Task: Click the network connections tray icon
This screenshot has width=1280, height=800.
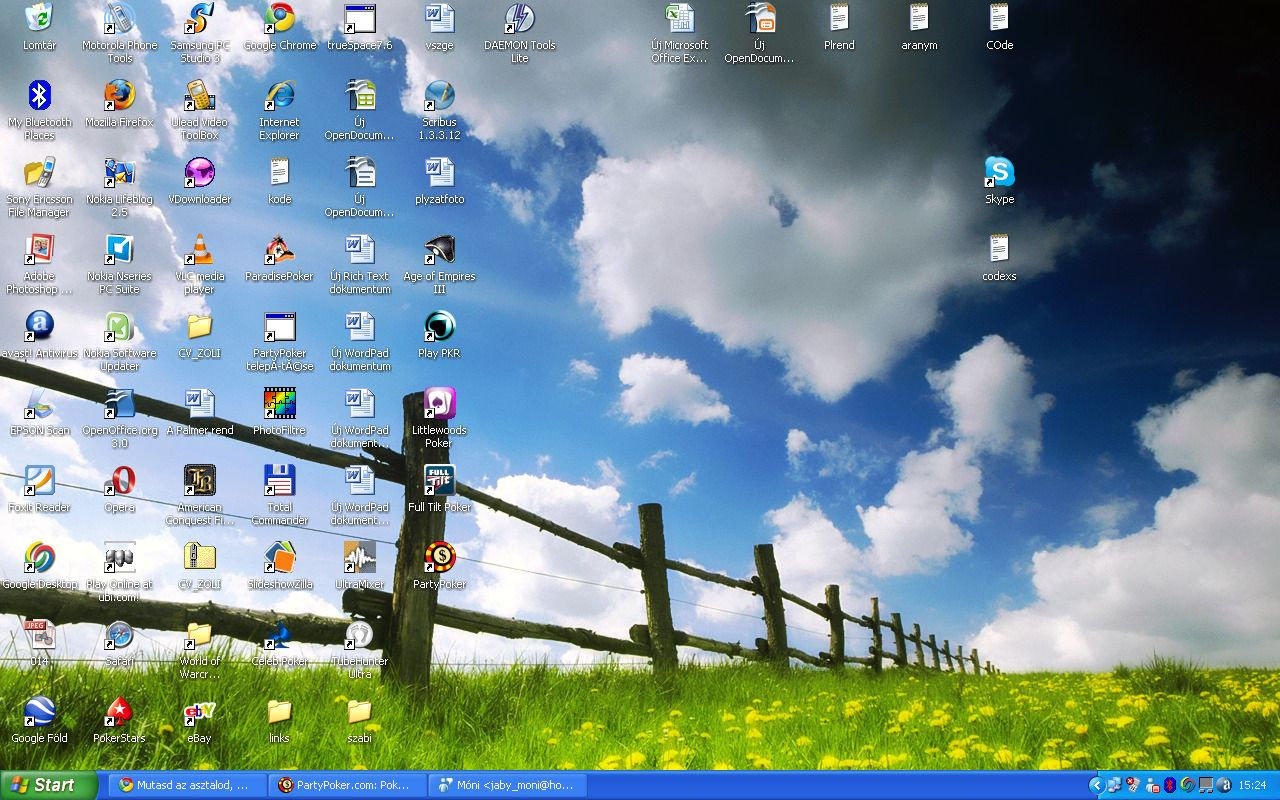Action: (x=1114, y=786)
